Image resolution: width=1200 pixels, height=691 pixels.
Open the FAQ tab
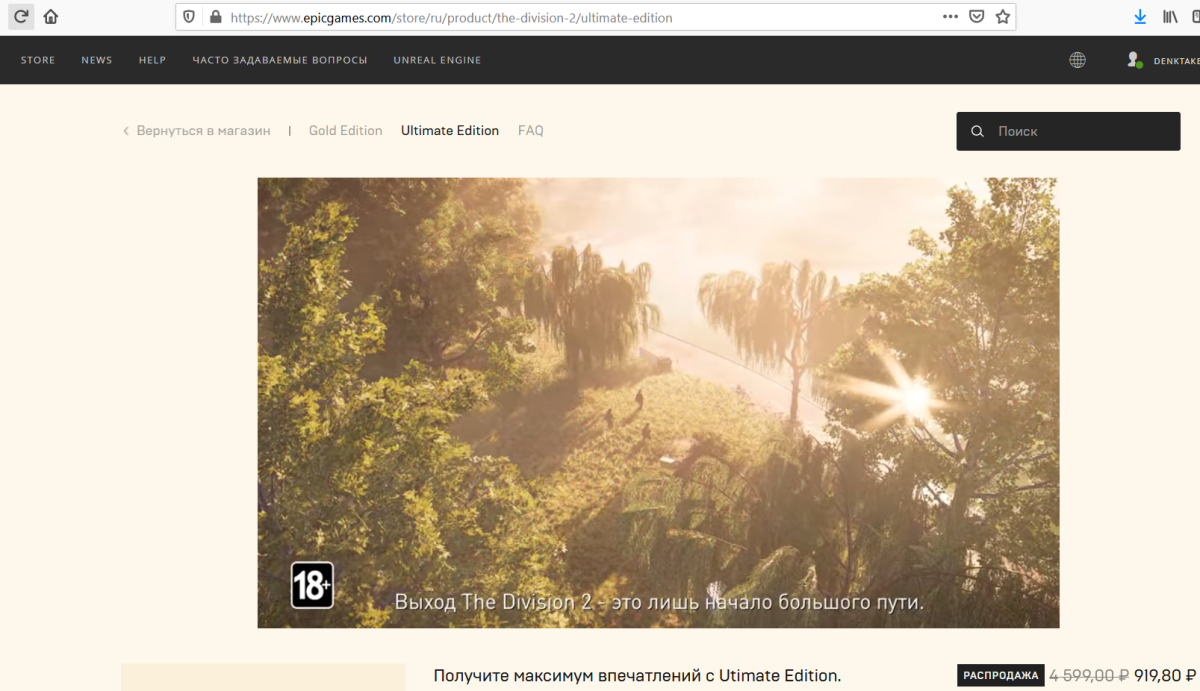531,131
